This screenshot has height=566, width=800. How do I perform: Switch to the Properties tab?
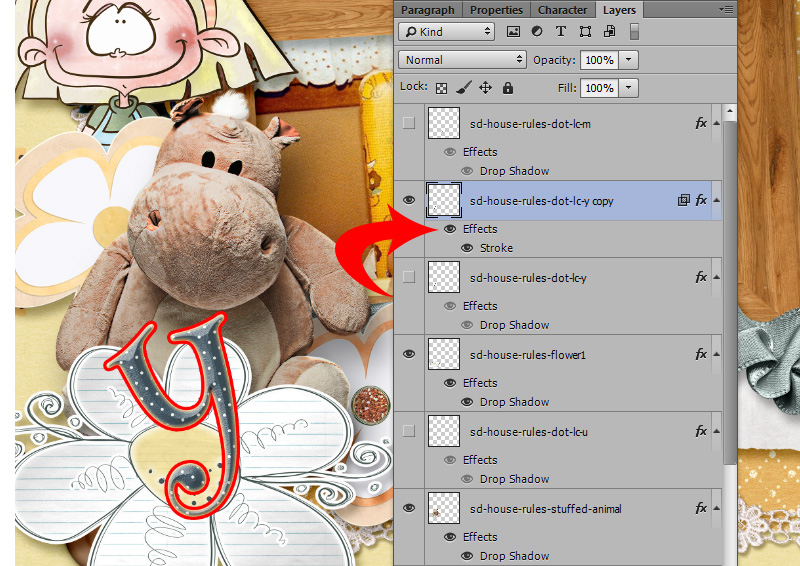[496, 10]
